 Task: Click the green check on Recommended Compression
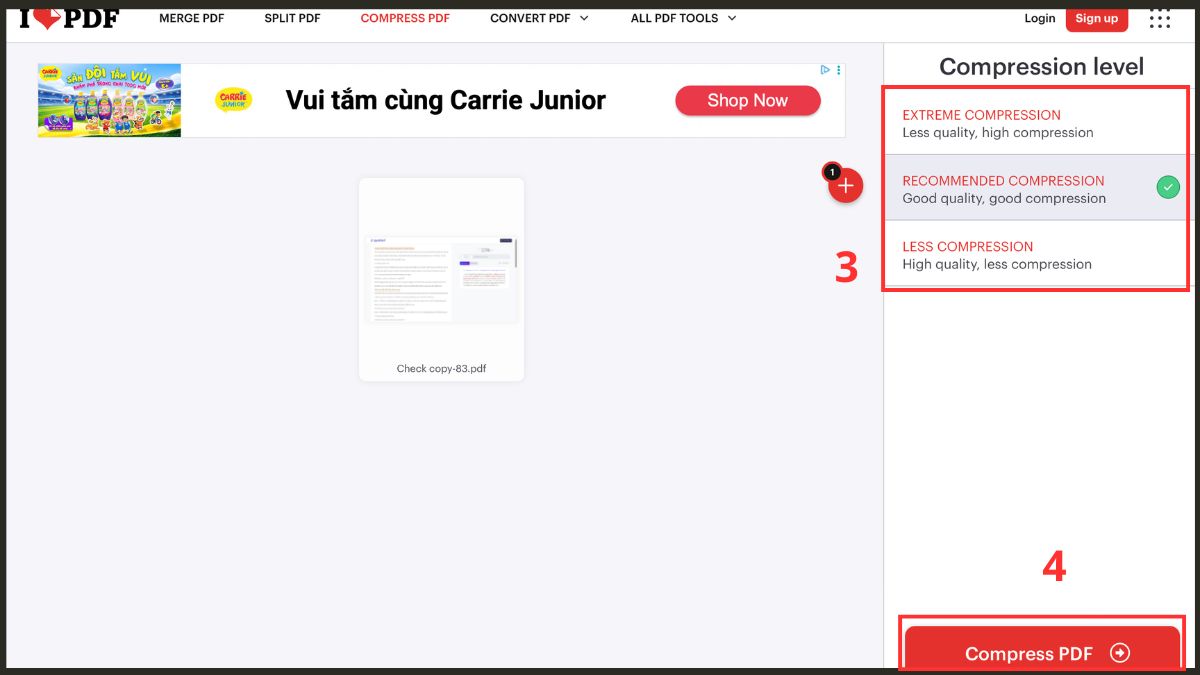tap(1168, 187)
